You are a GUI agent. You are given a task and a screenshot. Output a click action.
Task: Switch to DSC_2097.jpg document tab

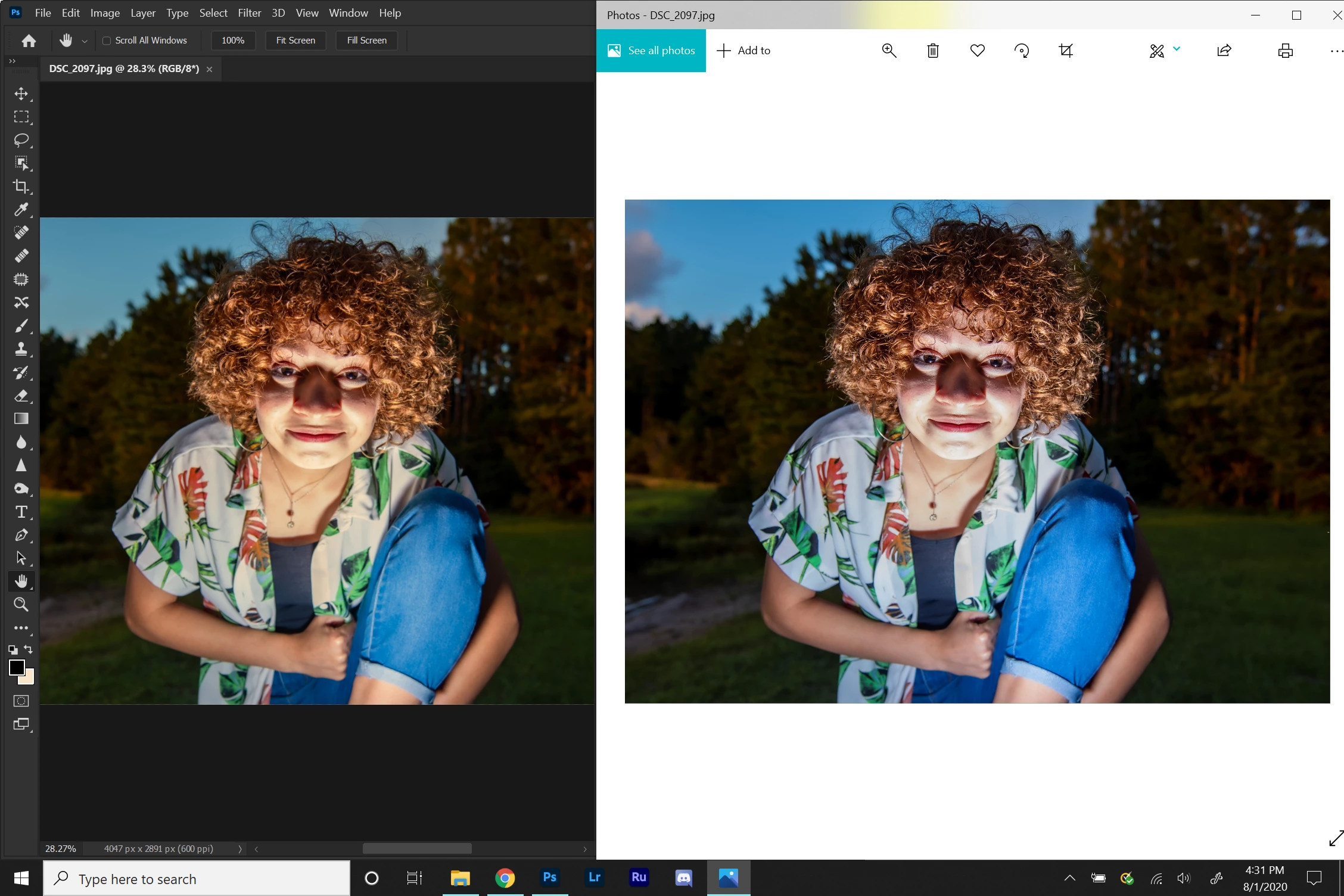(x=124, y=69)
